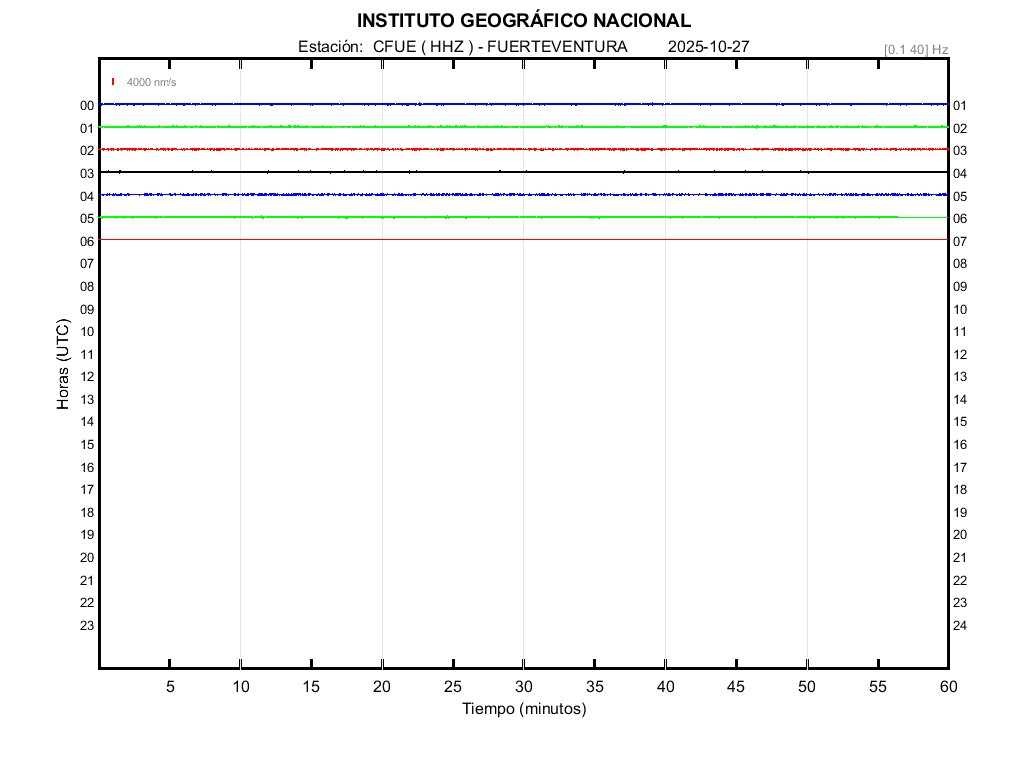Click the 5 minute tick label
1024x768 pixels.
pos(170,686)
